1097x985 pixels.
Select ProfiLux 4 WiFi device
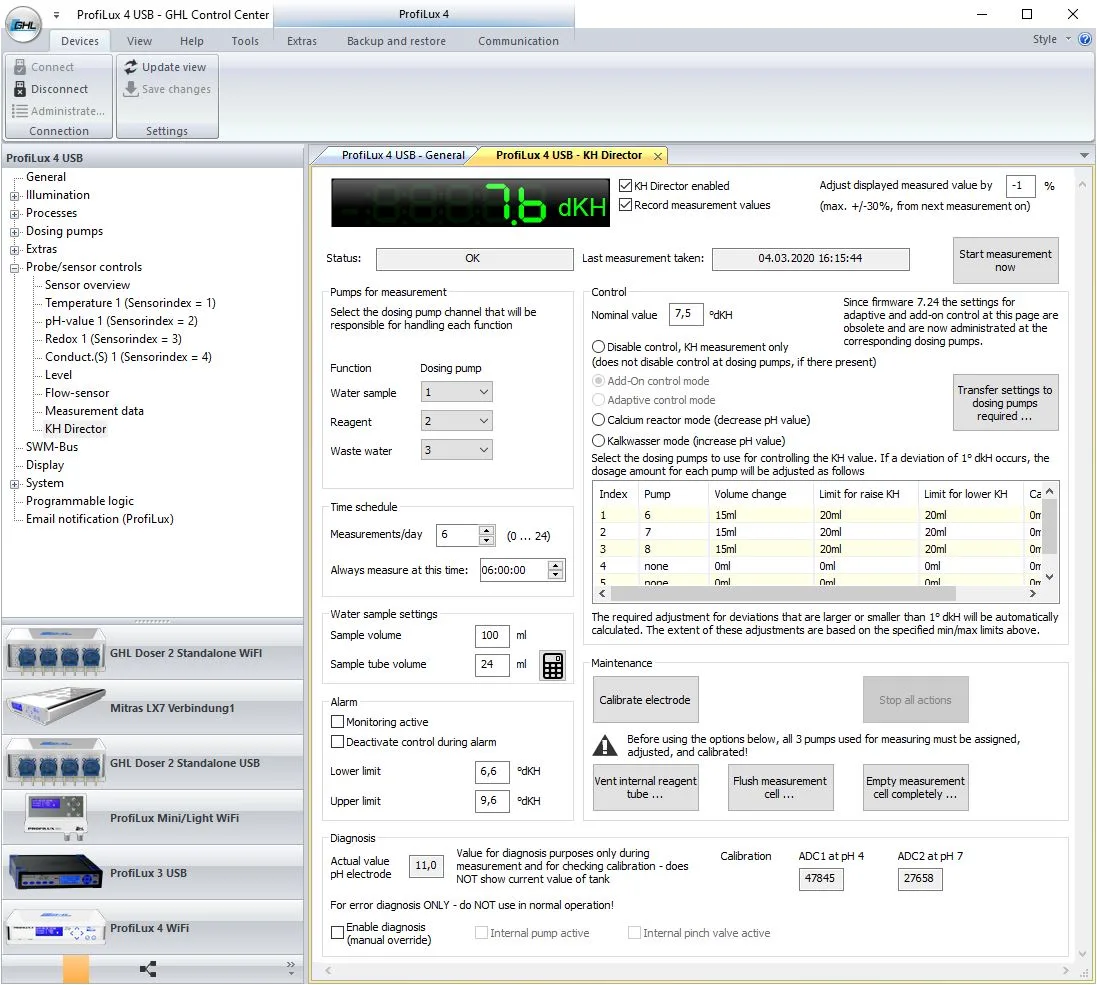(153, 928)
